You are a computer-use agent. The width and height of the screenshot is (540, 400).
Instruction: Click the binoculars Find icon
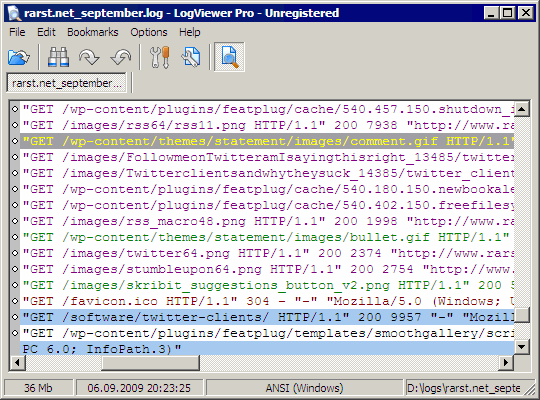pyautogui.click(x=58, y=57)
